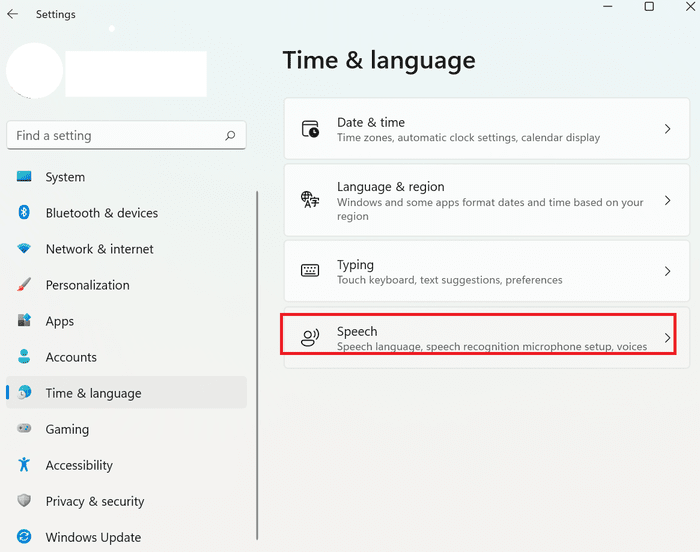The image size is (700, 552).
Task: Click the sidebar vertical scrollbar
Action: (x=257, y=365)
